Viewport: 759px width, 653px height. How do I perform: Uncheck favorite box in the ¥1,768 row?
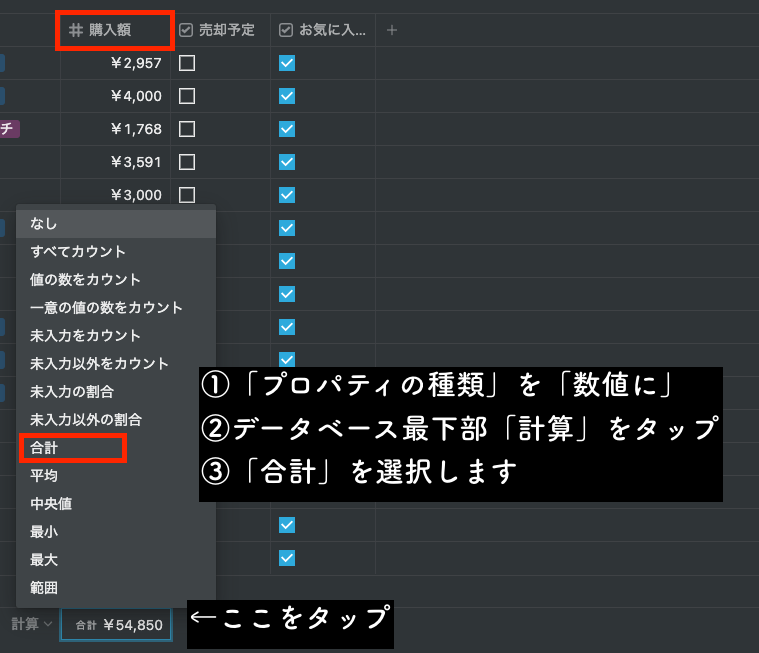[287, 129]
